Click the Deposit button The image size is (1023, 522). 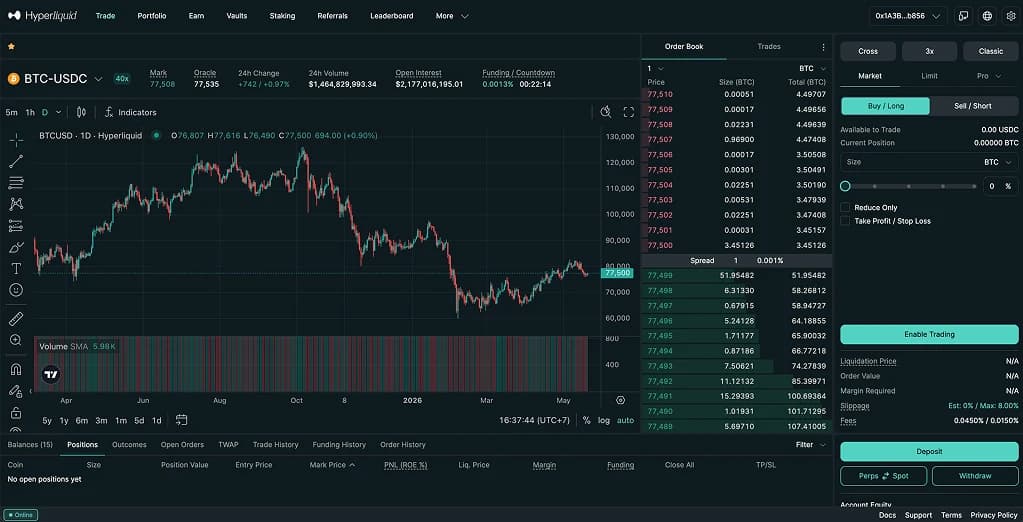click(929, 452)
